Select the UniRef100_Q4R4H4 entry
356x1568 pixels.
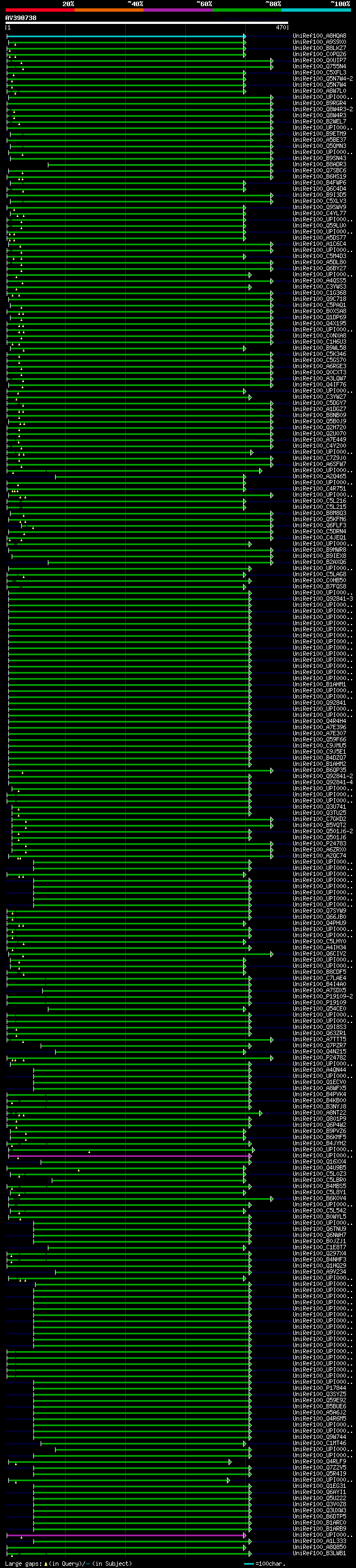point(319,721)
